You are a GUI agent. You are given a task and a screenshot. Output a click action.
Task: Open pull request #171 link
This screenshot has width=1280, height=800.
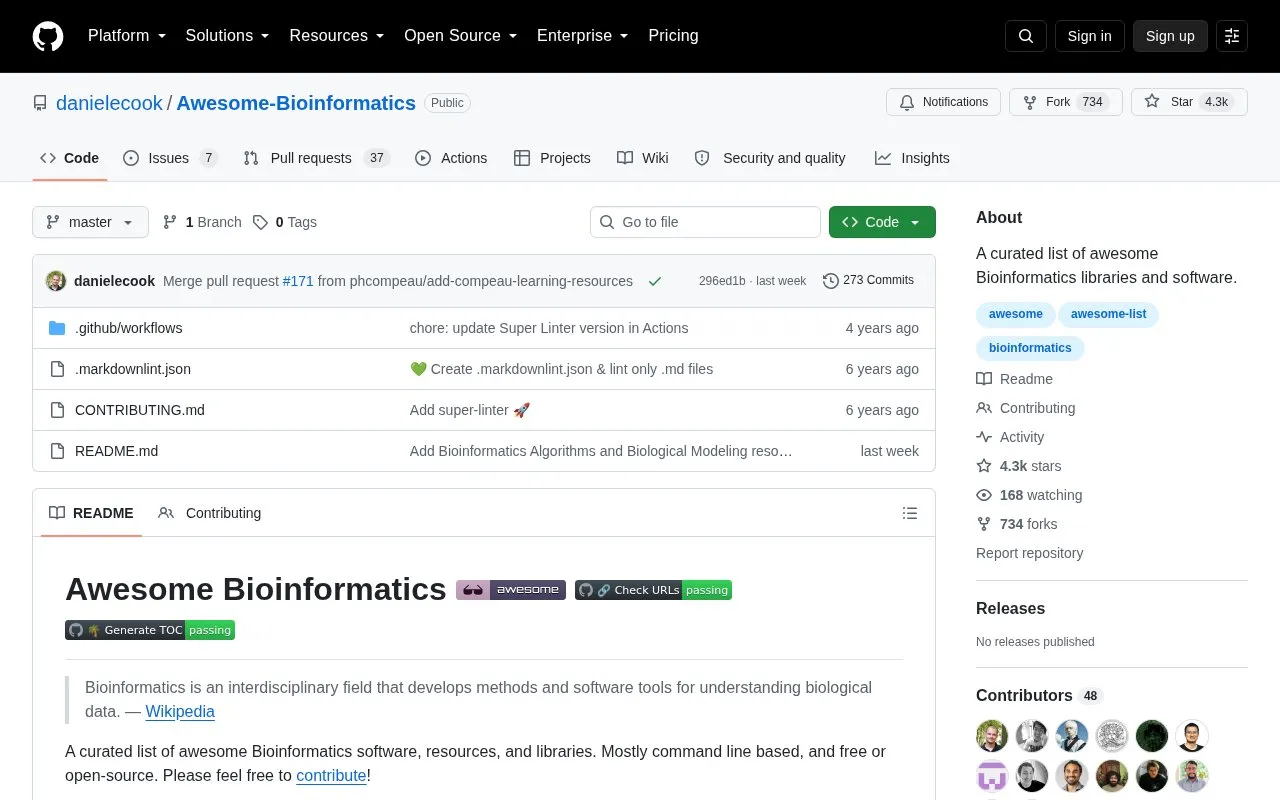298,281
